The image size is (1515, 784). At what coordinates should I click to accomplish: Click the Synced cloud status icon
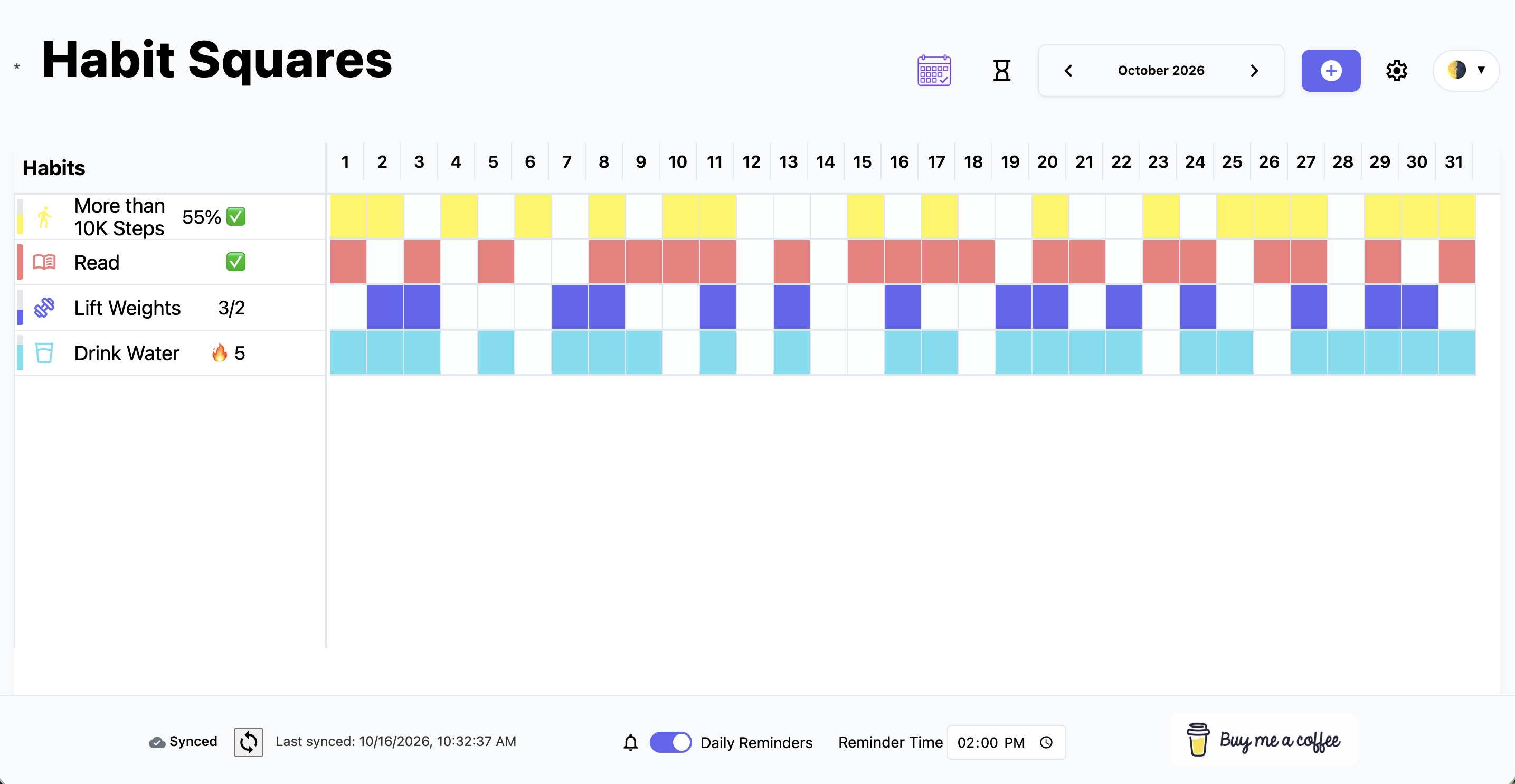tap(156, 742)
